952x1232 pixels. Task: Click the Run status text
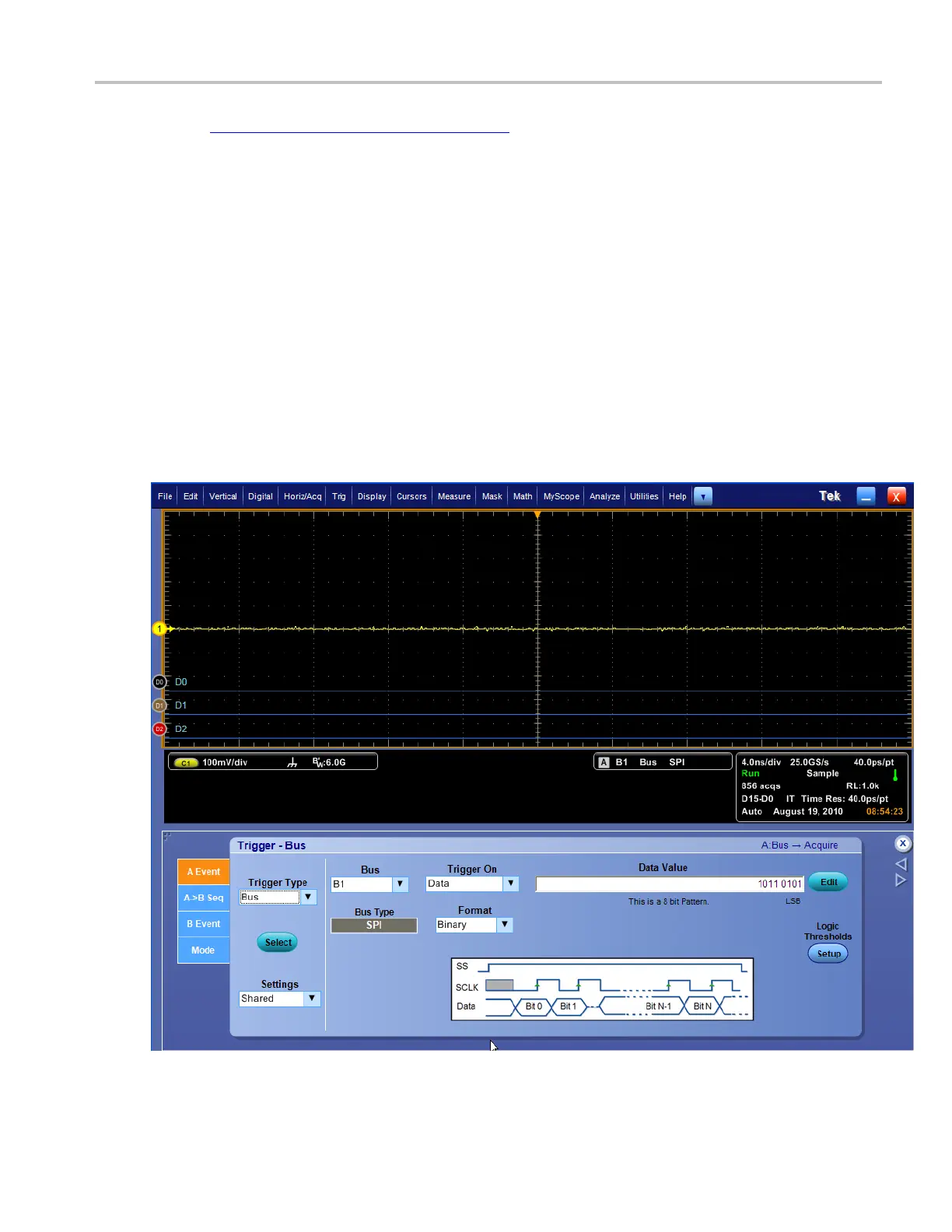click(750, 774)
